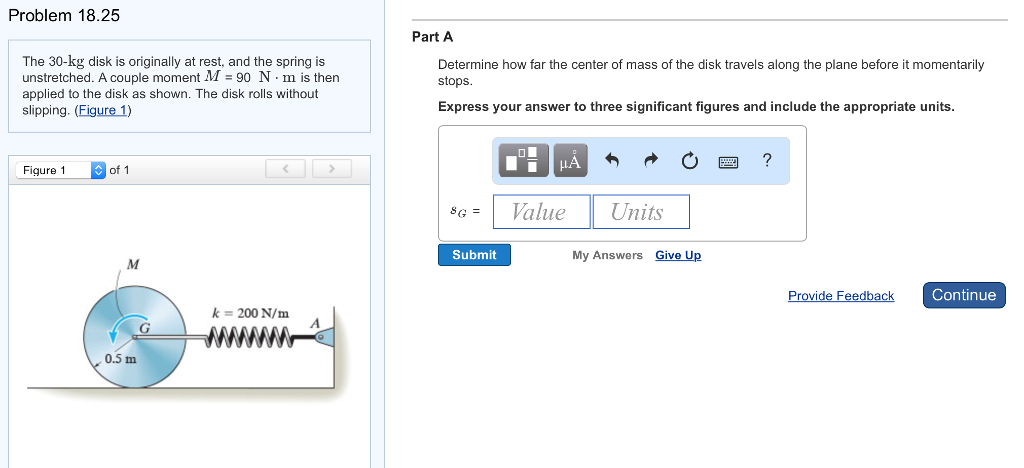1024x468 pixels.
Task: Open My Answers history
Action: (x=607, y=256)
